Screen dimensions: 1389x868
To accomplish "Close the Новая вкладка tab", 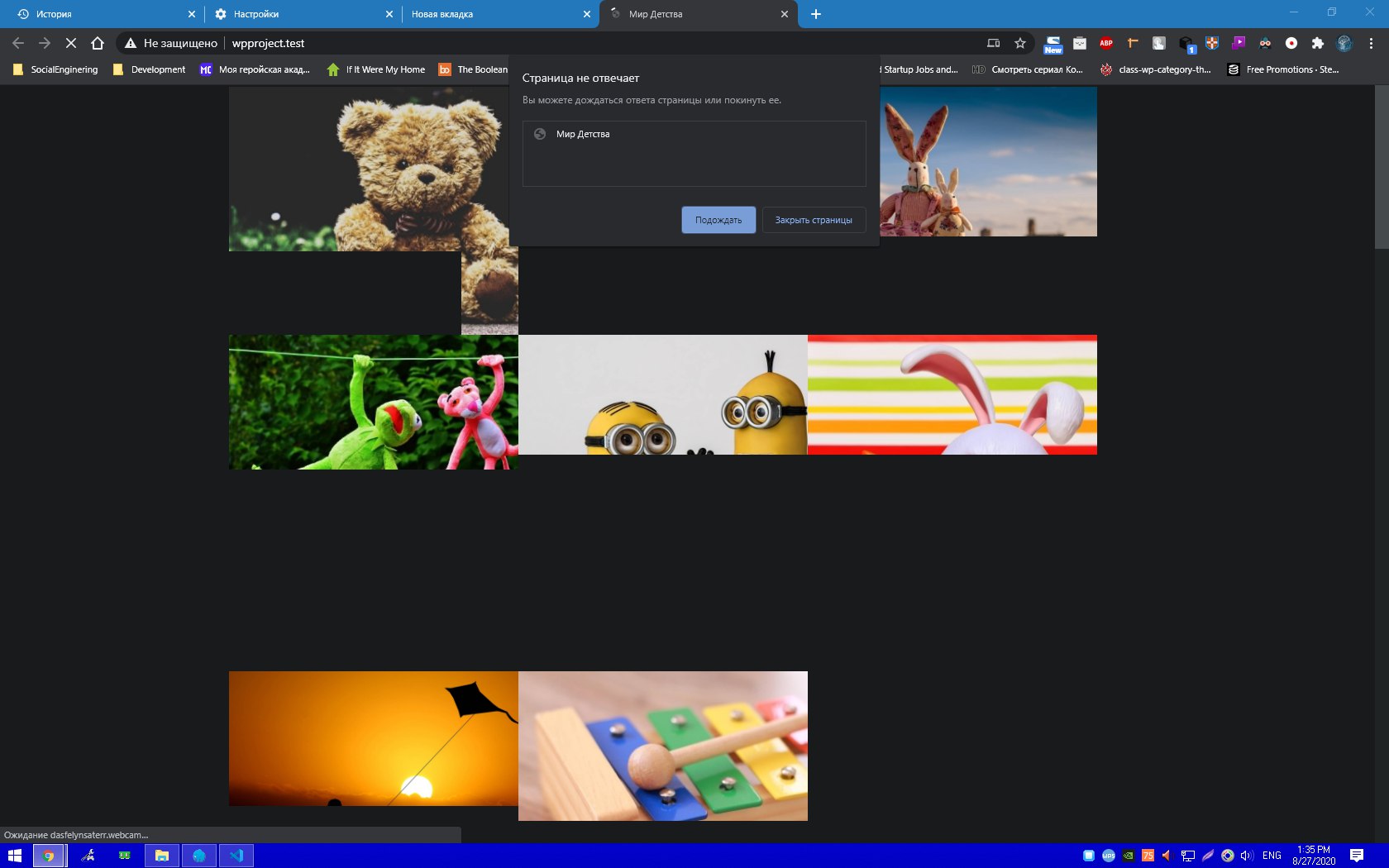I will click(x=587, y=14).
